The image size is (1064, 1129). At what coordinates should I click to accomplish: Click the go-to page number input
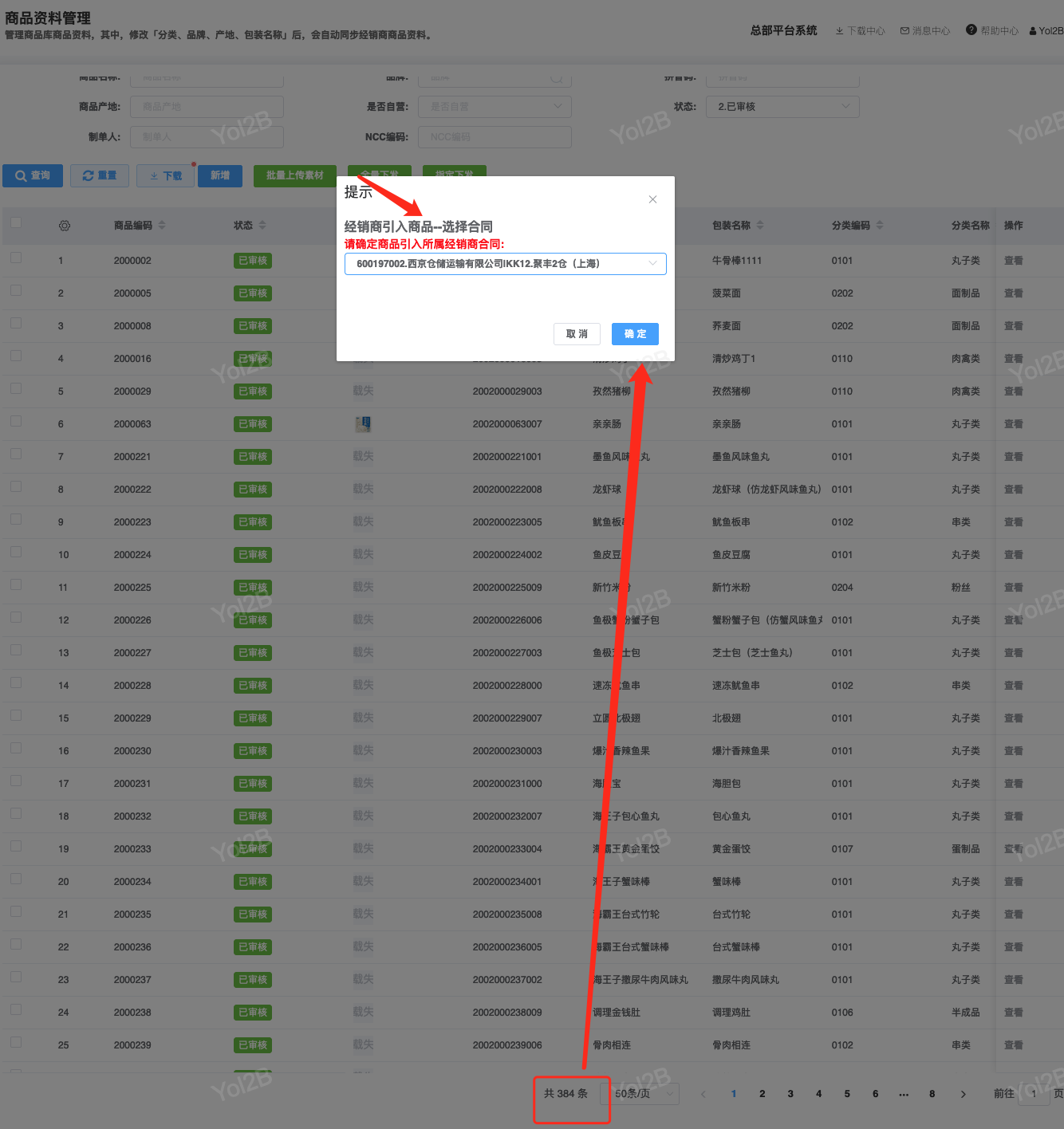(1034, 1094)
